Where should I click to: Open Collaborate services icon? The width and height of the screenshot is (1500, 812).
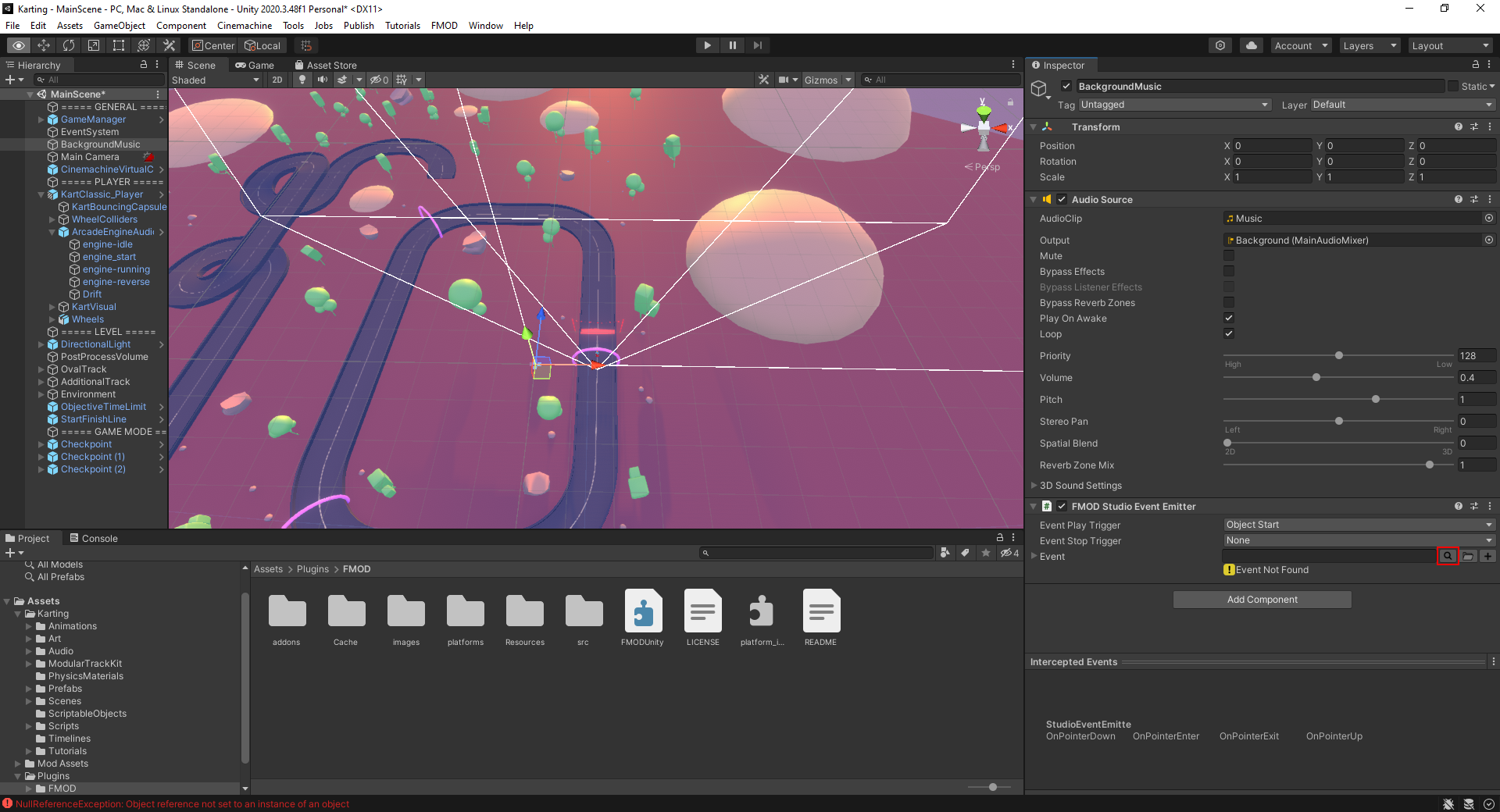(x=1220, y=45)
